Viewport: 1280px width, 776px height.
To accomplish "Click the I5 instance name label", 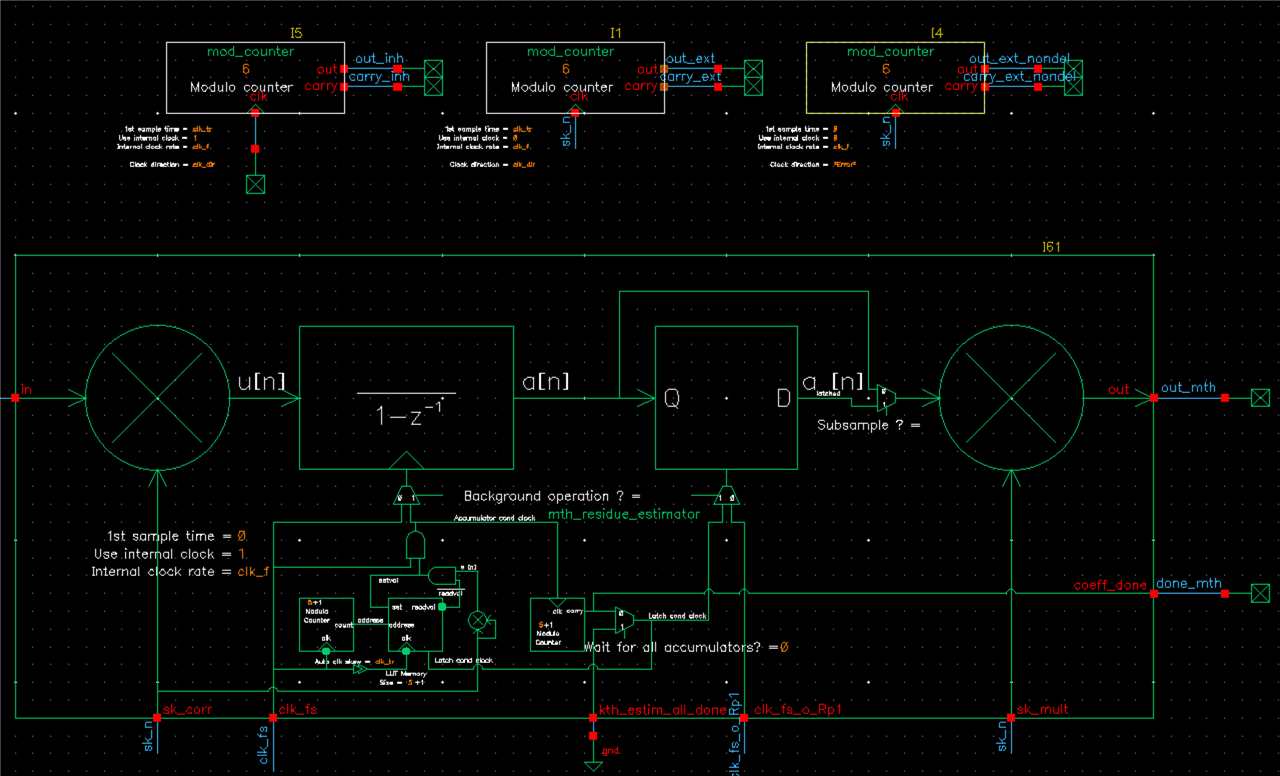I will (x=296, y=33).
